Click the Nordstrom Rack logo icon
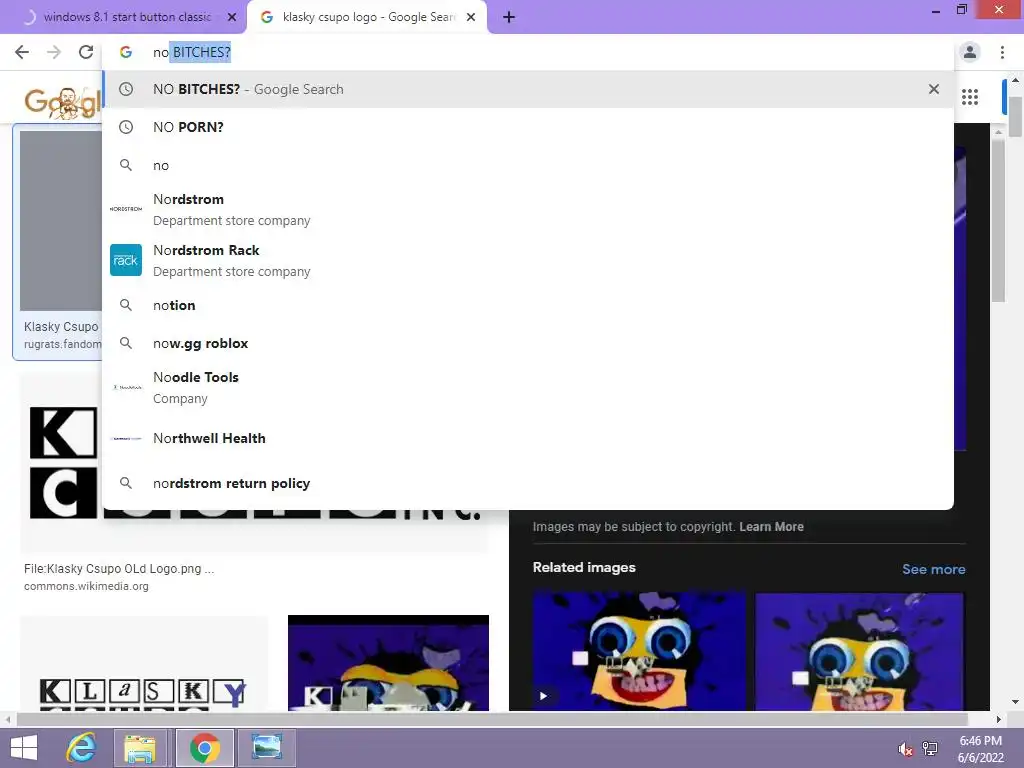 point(125,260)
